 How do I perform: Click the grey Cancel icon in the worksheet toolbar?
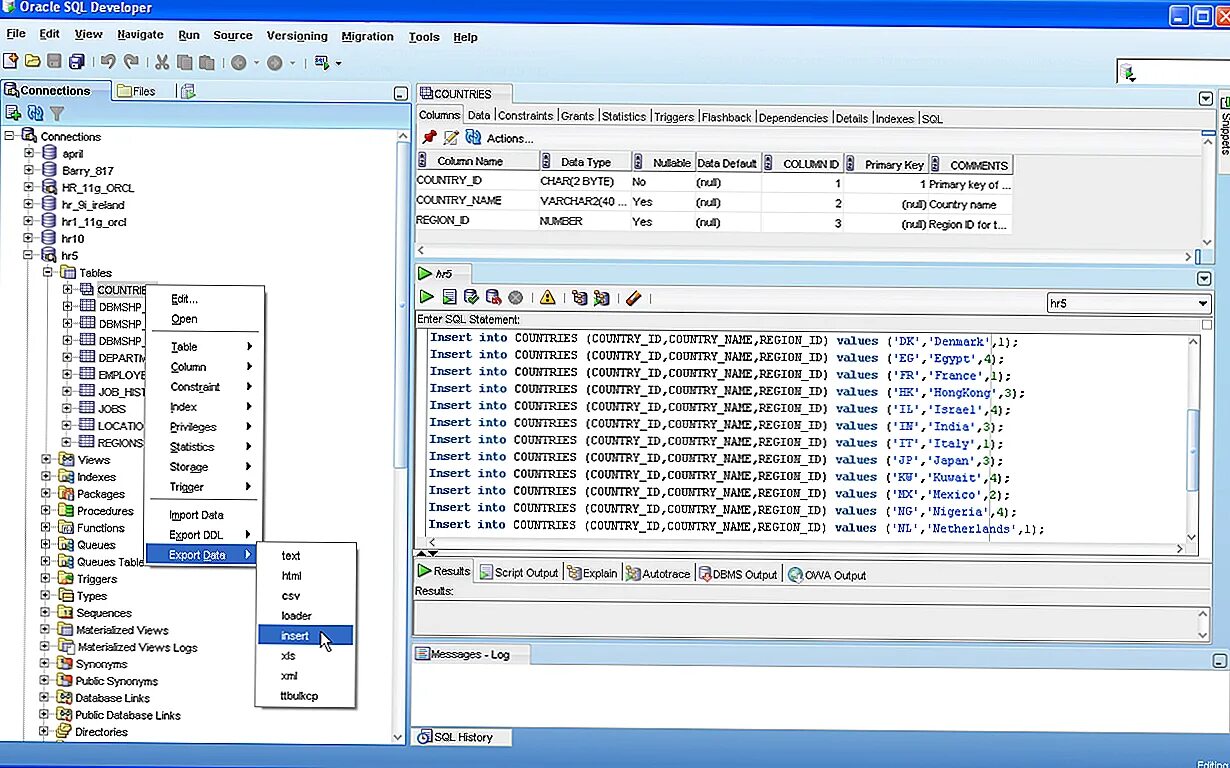(x=516, y=297)
